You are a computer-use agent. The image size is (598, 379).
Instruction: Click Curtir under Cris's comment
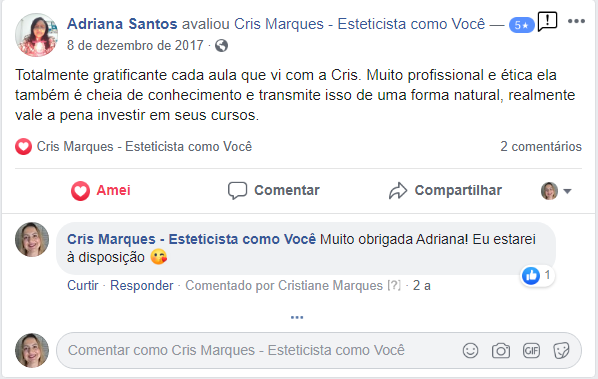83,285
